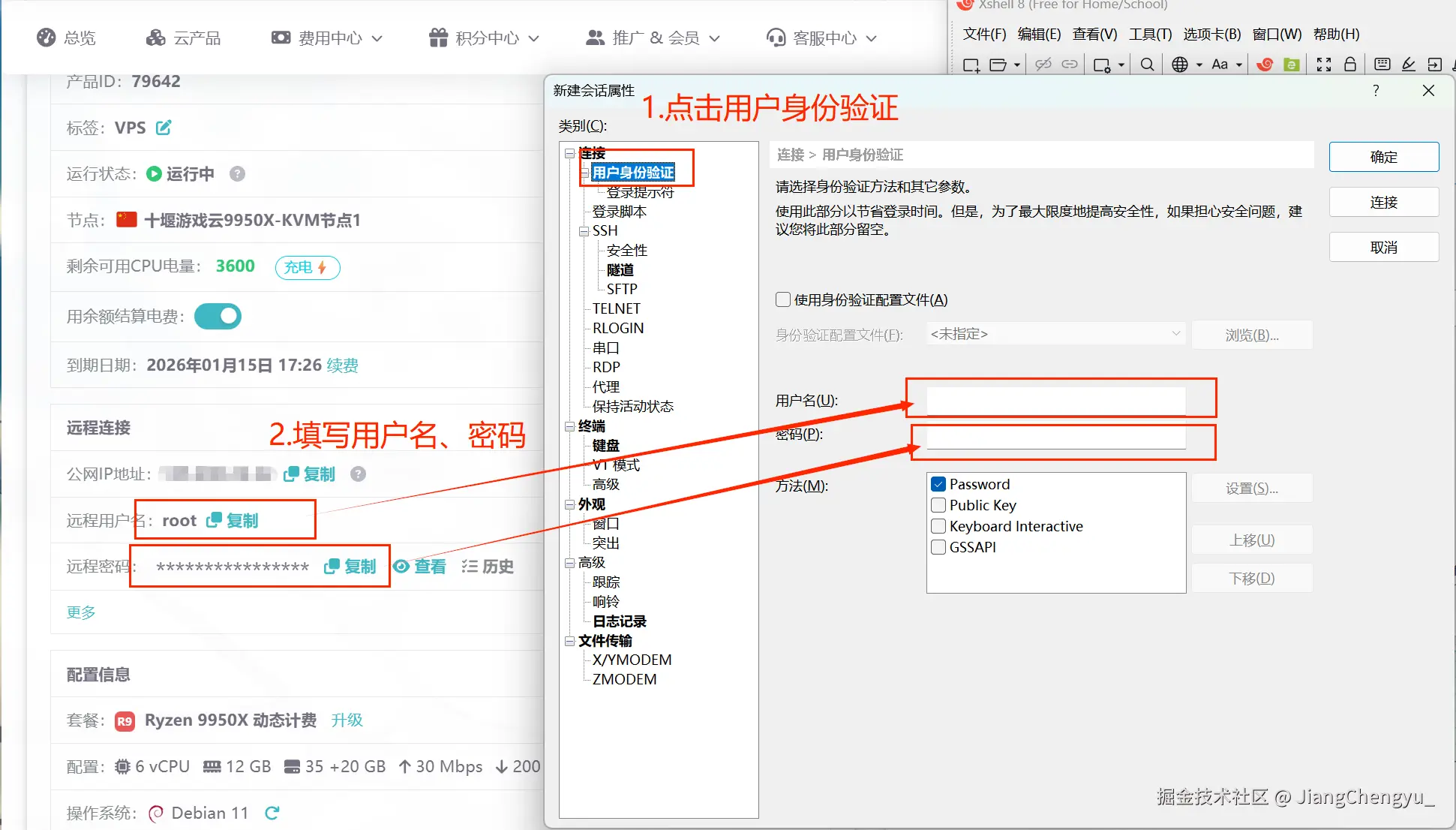This screenshot has width=1456, height=830.
Task: Click the keyboard toolbar icon
Action: (x=1382, y=65)
